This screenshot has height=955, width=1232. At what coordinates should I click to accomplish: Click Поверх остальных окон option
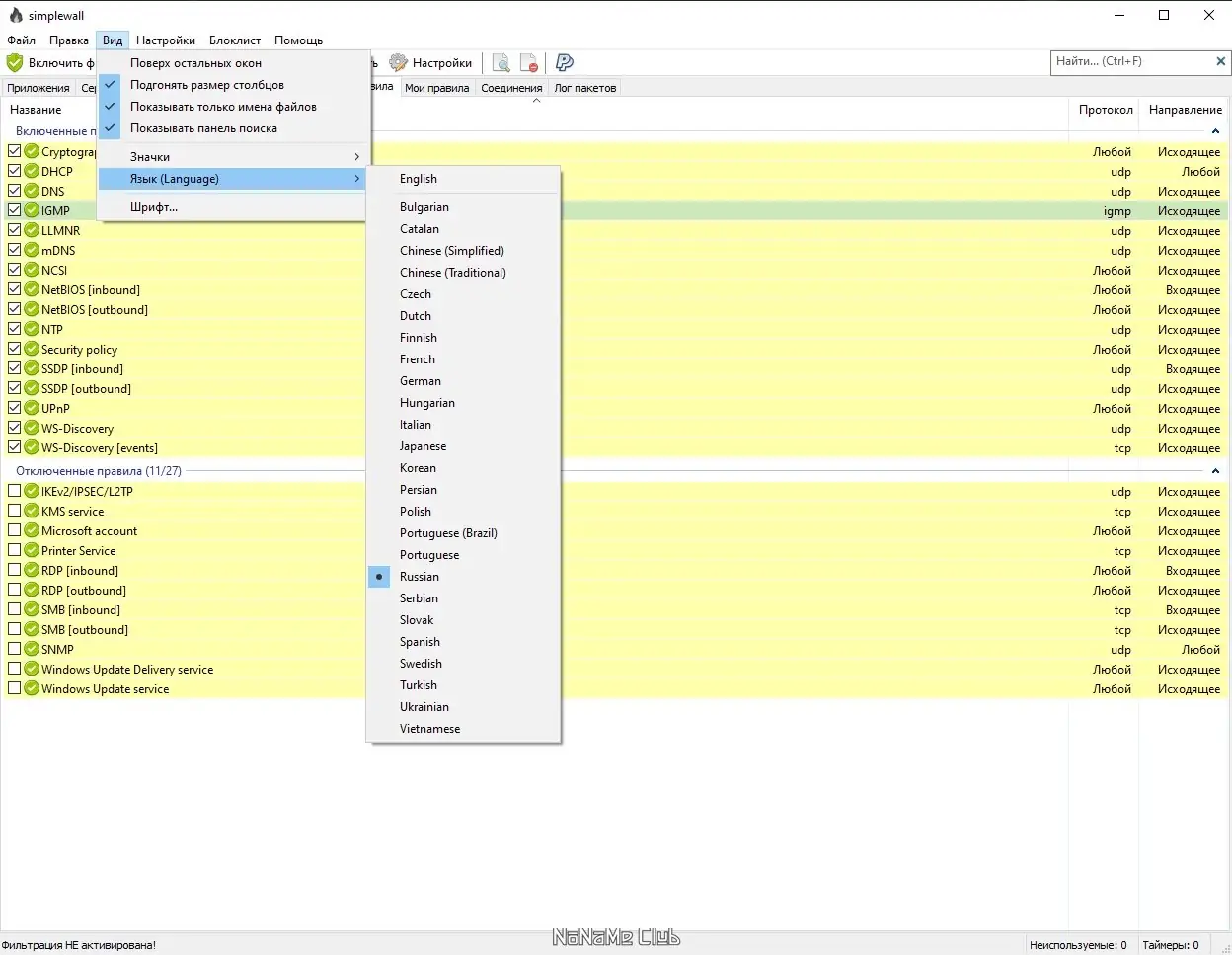pyautogui.click(x=233, y=63)
